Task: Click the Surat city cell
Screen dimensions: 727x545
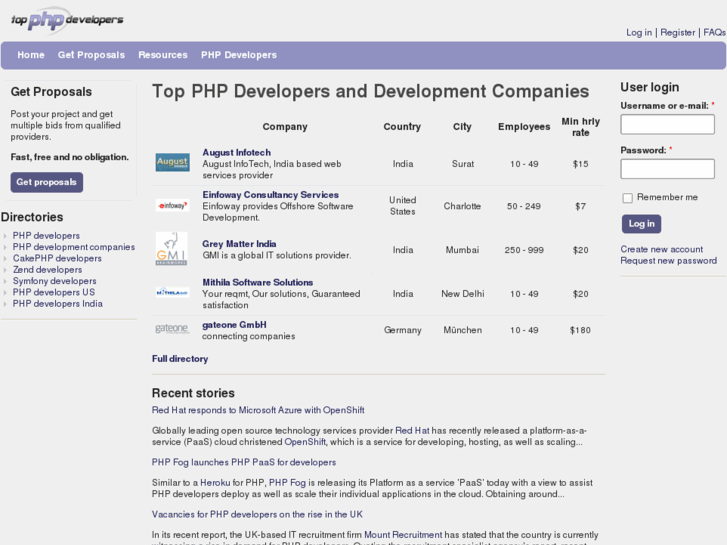Action: click(x=463, y=164)
